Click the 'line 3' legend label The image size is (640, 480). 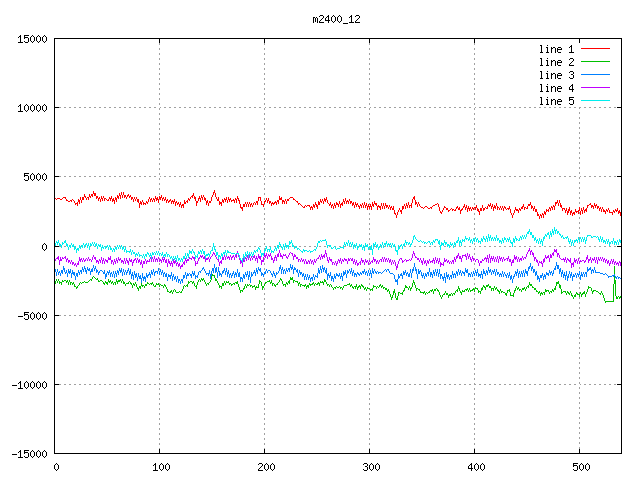tap(556, 75)
